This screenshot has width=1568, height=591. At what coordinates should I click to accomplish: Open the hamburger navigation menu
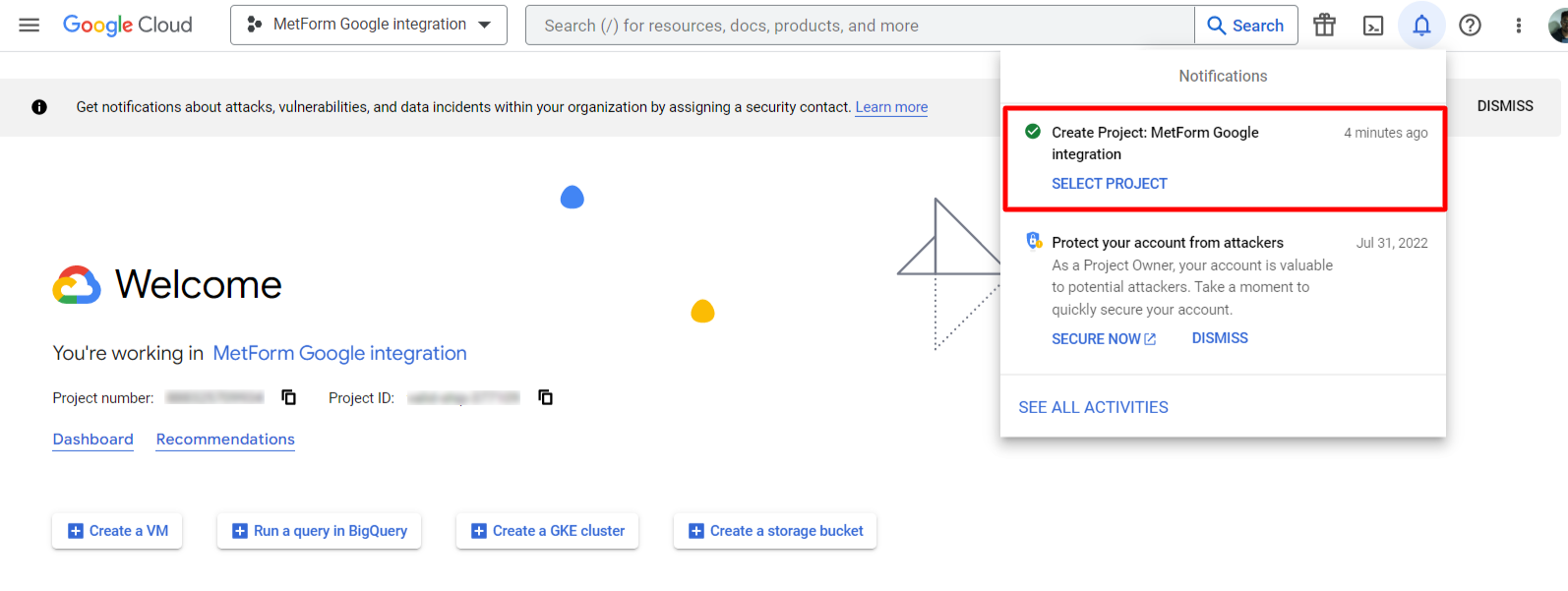pyautogui.click(x=30, y=25)
